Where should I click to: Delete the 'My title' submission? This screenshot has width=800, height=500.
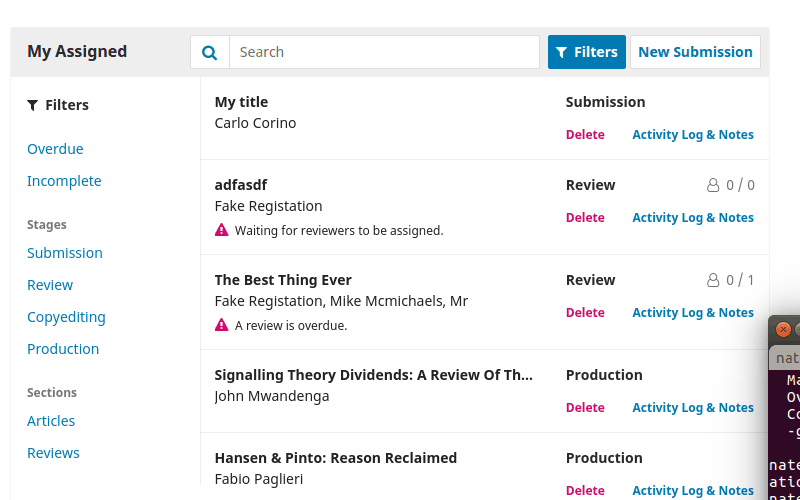click(x=585, y=135)
